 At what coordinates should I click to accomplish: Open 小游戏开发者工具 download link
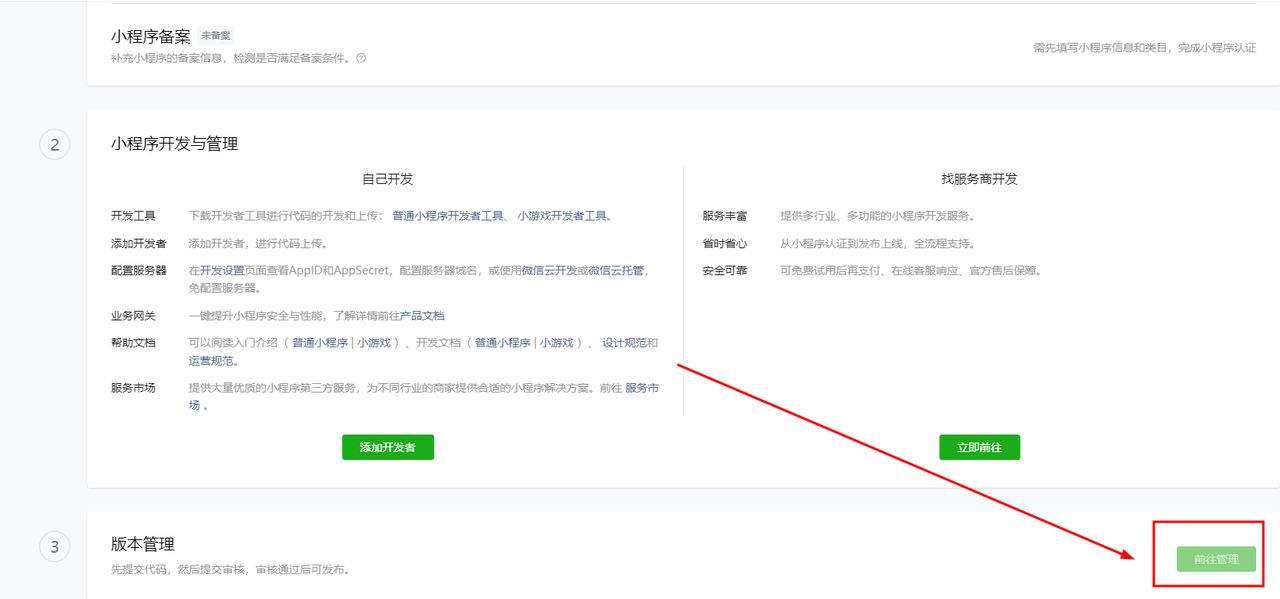(565, 215)
